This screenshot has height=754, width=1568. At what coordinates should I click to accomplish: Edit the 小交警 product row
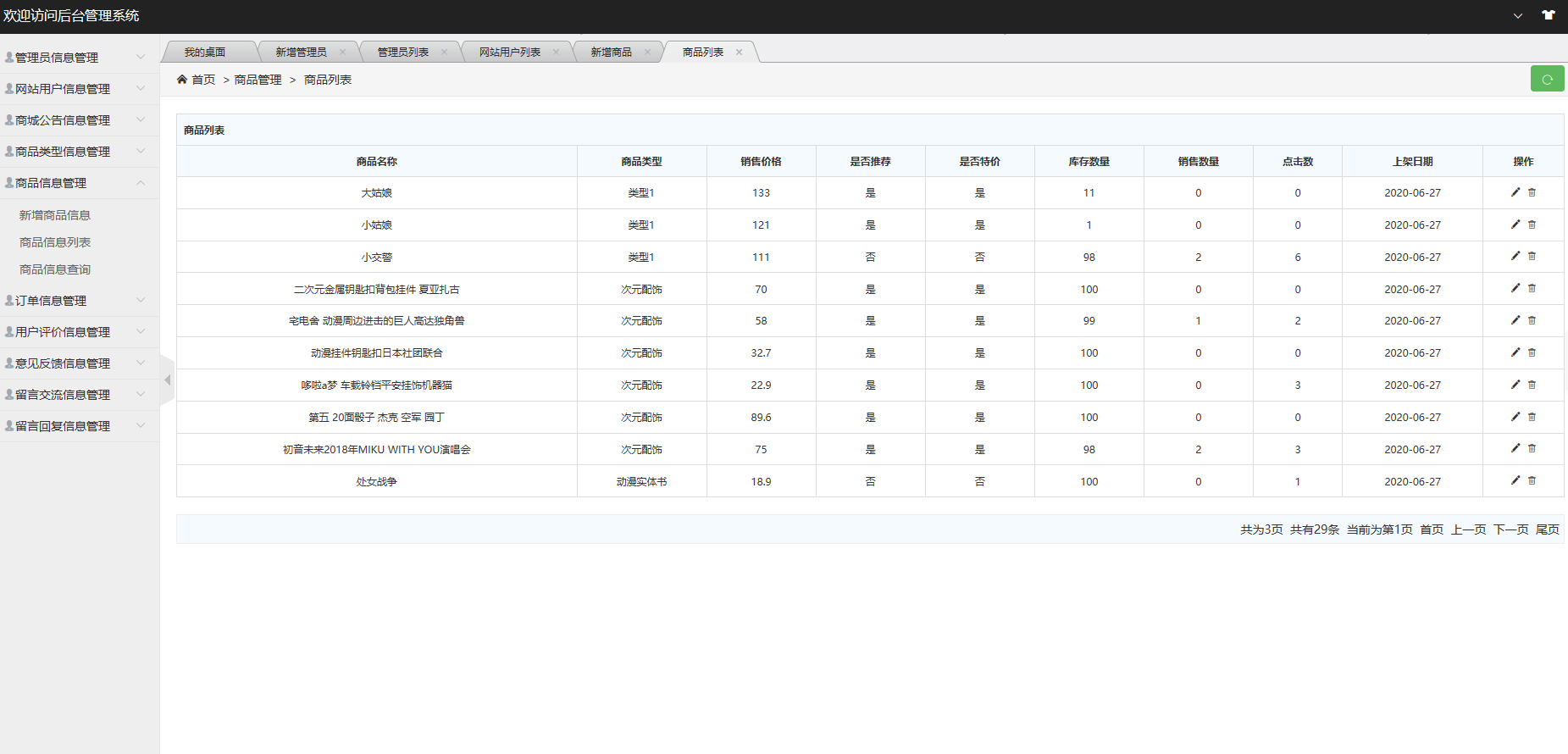1515,256
